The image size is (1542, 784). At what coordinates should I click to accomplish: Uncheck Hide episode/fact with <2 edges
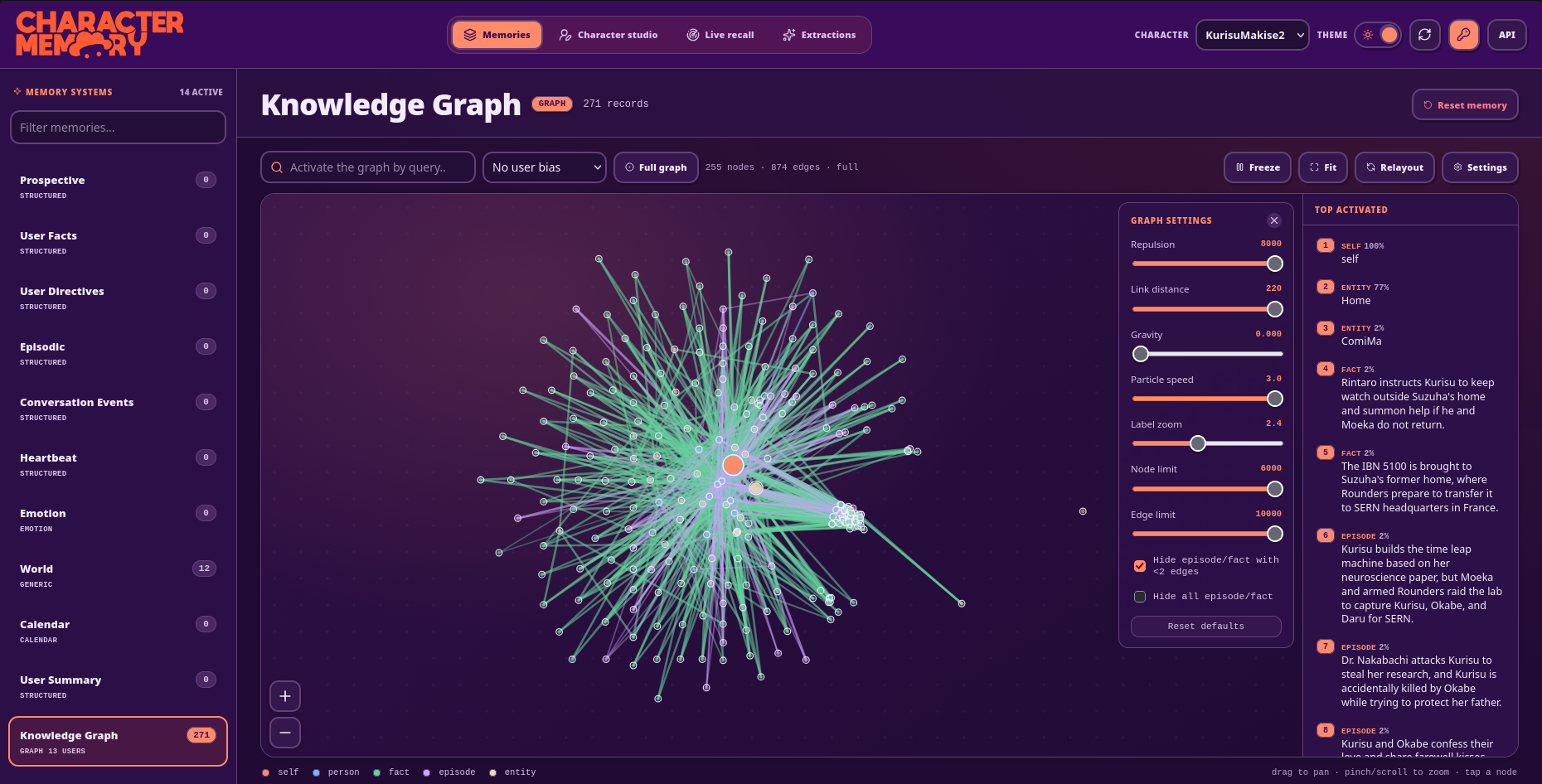pos(1140,566)
